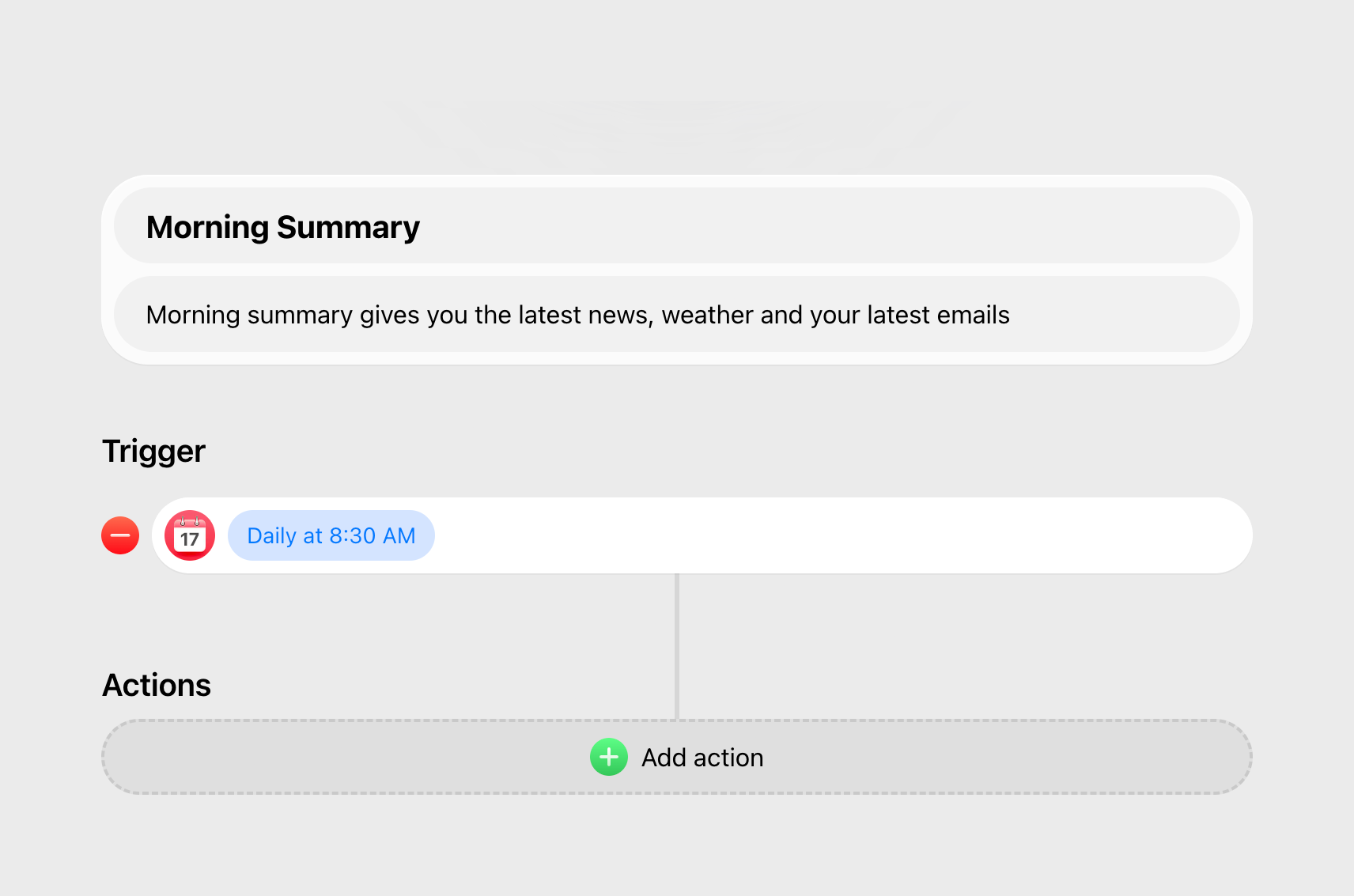Viewport: 1354px width, 896px height.
Task: Place cursor after the word Summary in the title
Action: (422, 228)
